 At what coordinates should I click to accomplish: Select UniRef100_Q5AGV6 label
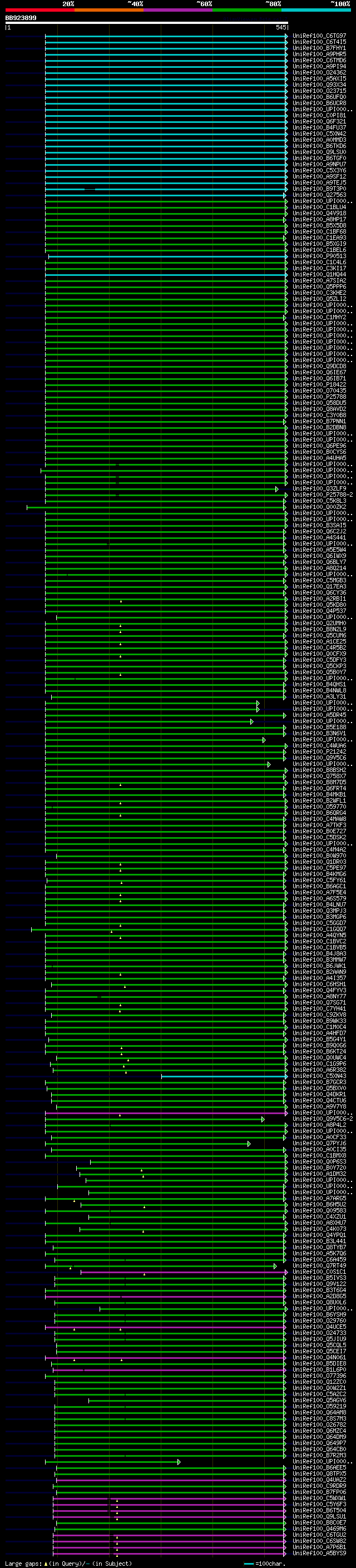(319, 1399)
